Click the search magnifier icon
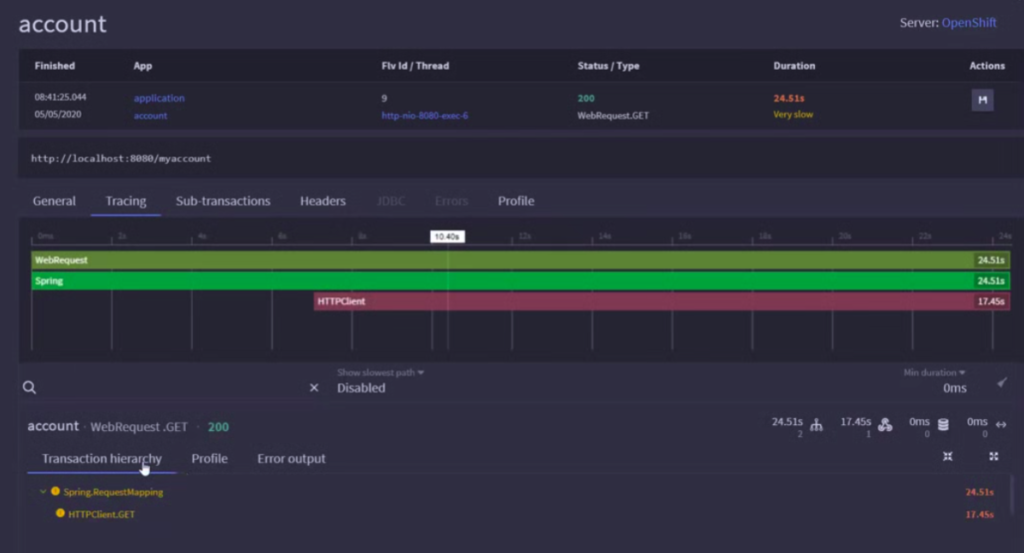The height and width of the screenshot is (553, 1024). click(x=29, y=387)
